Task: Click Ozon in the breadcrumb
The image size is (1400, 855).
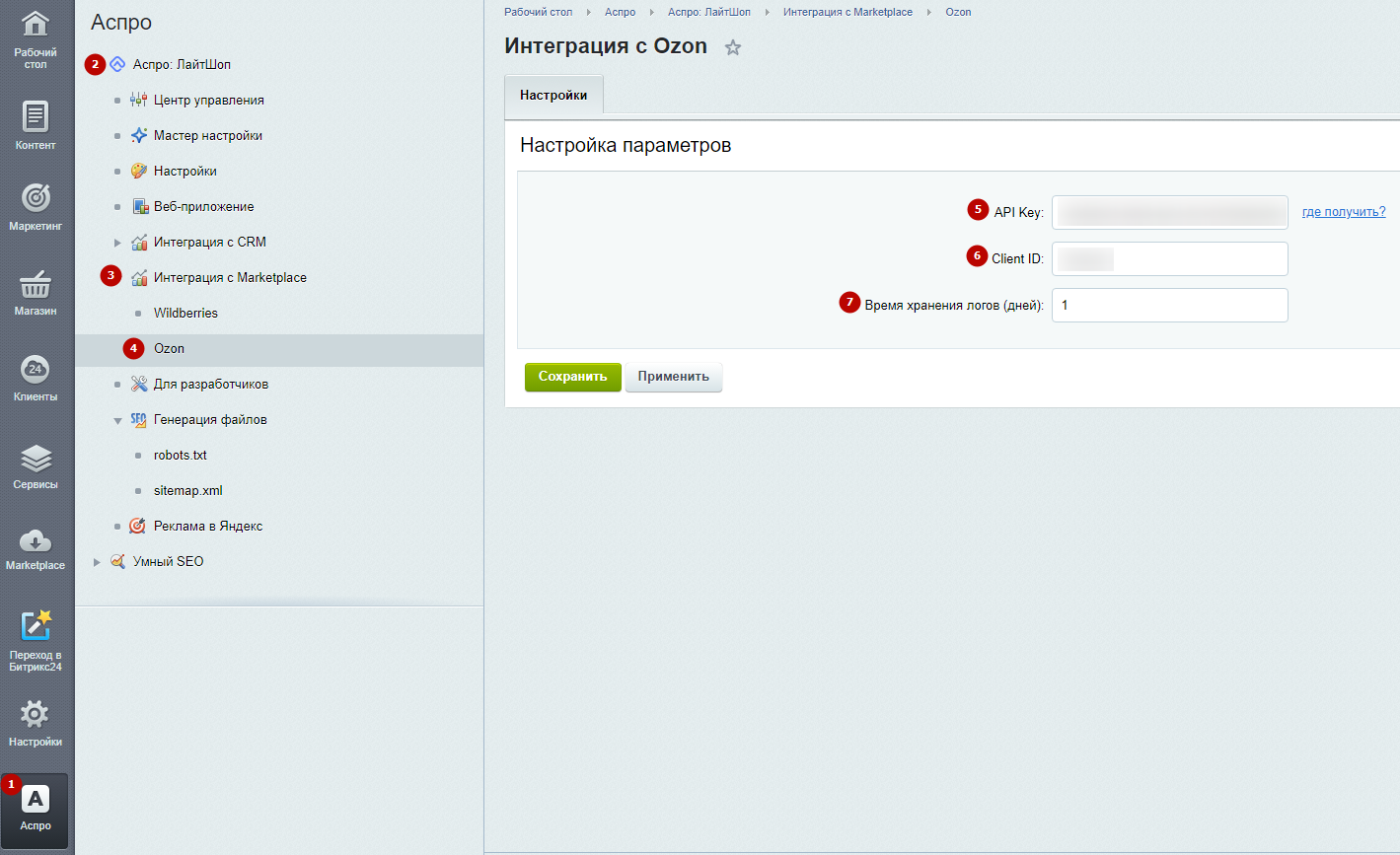Action: click(x=958, y=12)
